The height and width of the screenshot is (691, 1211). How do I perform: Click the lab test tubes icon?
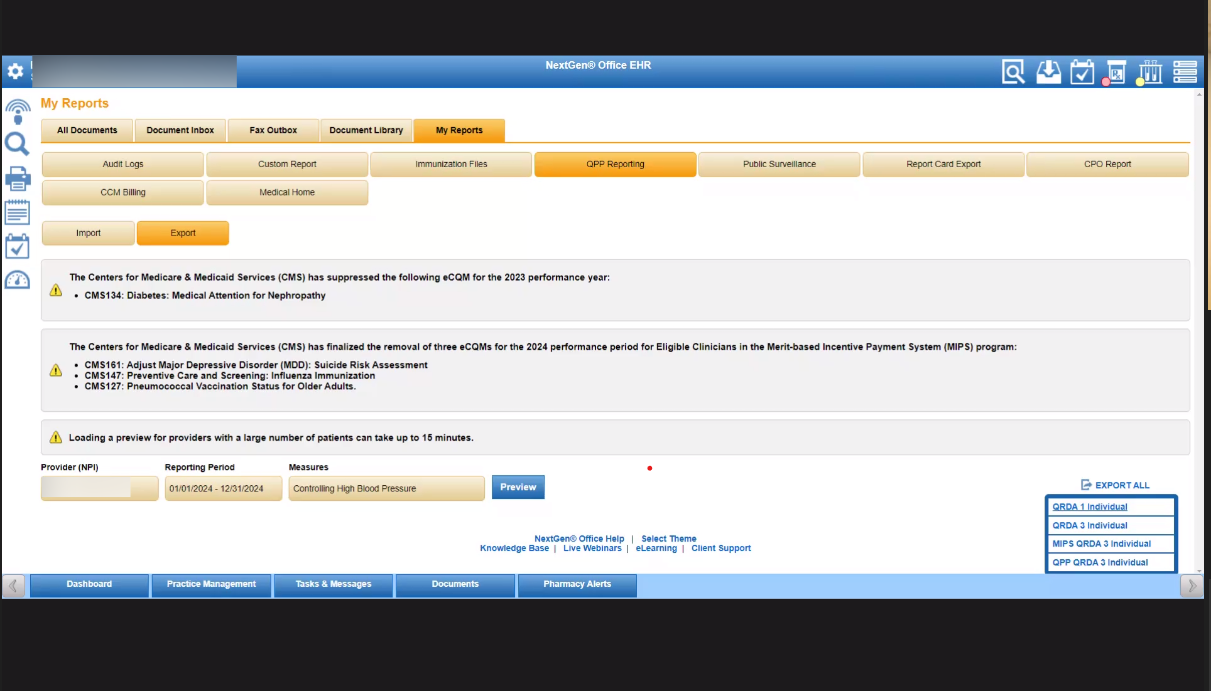click(1149, 72)
